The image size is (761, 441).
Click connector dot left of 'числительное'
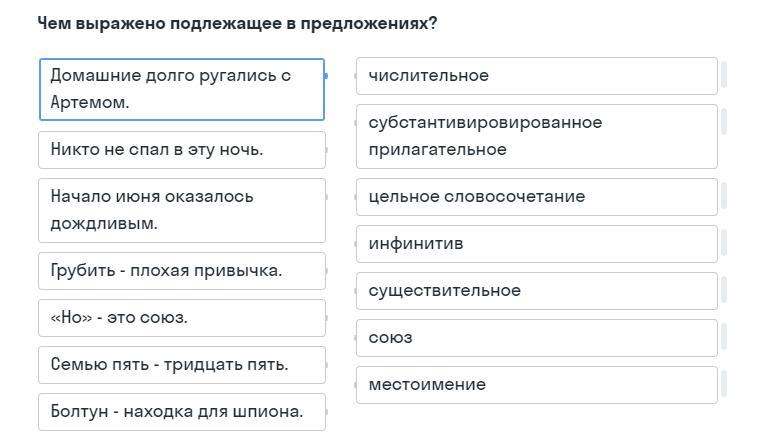tap(356, 76)
